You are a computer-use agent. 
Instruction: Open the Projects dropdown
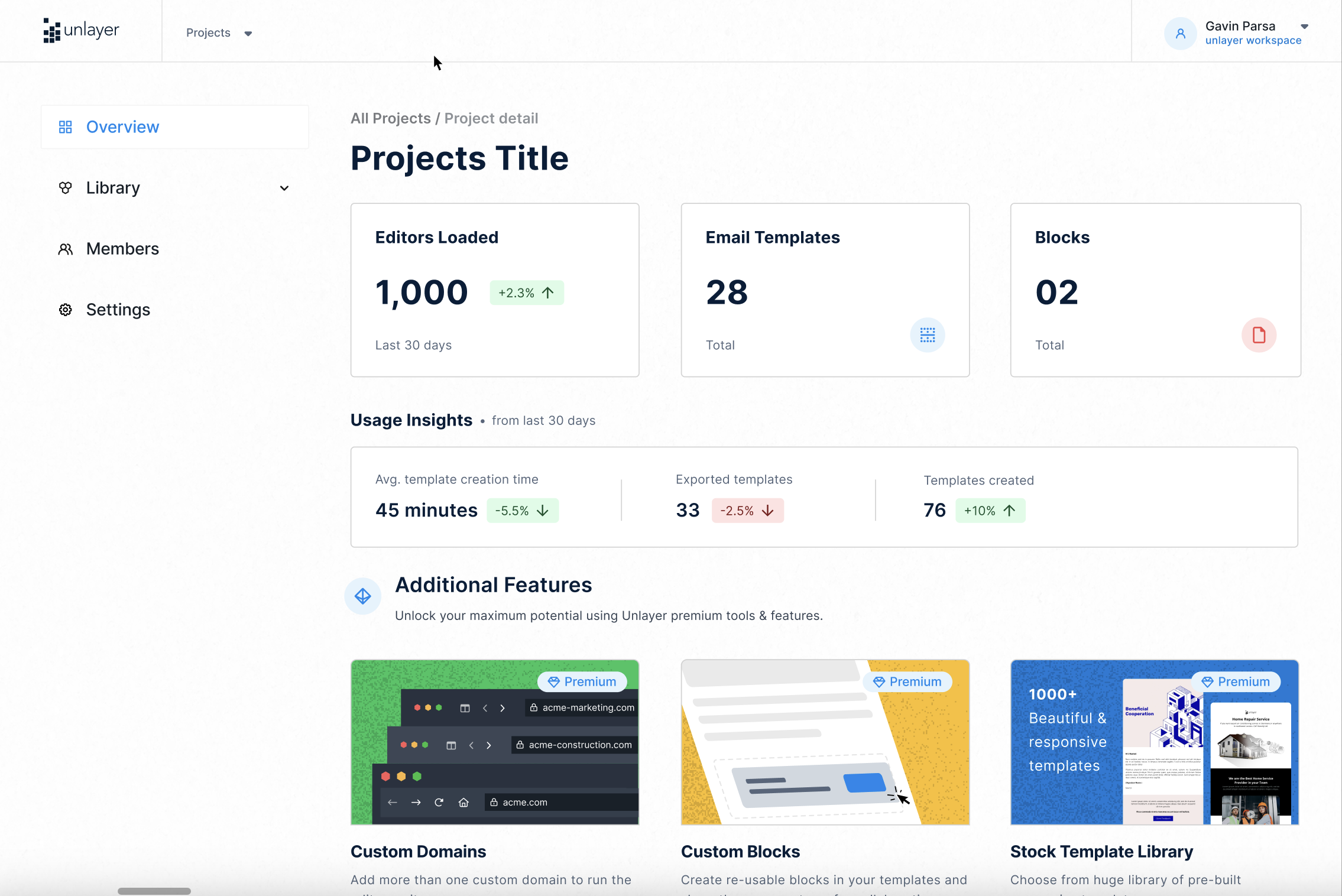219,33
